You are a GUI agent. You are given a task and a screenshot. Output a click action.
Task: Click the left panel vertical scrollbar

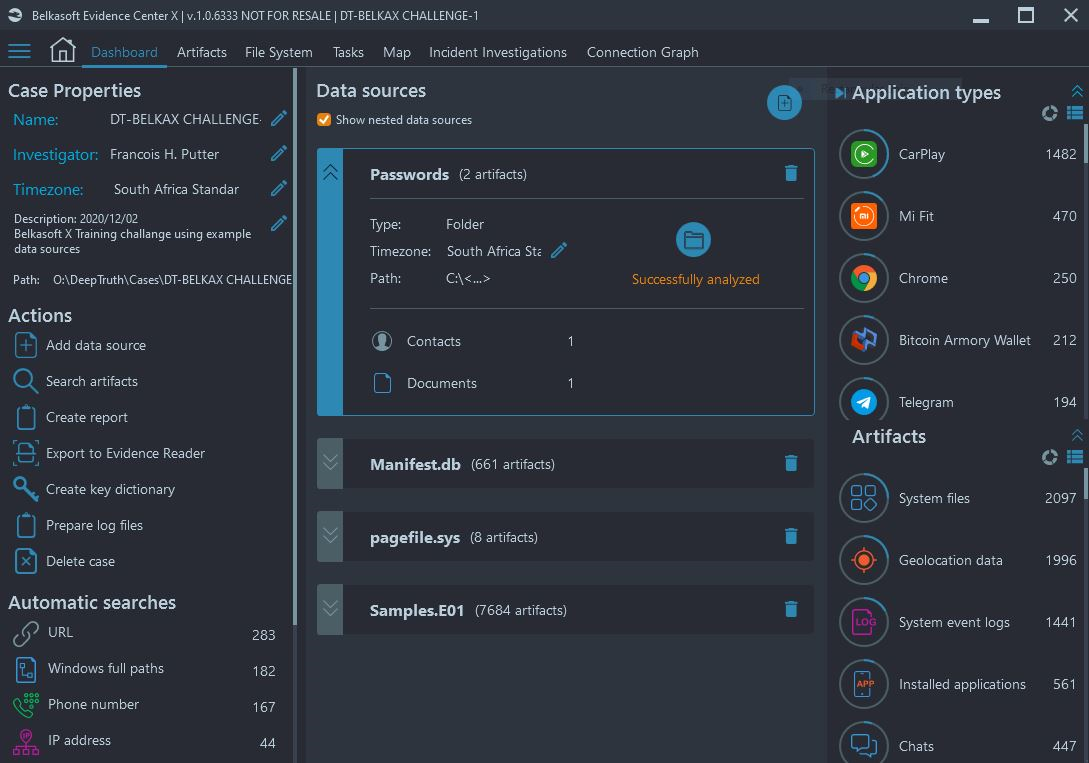(295, 347)
